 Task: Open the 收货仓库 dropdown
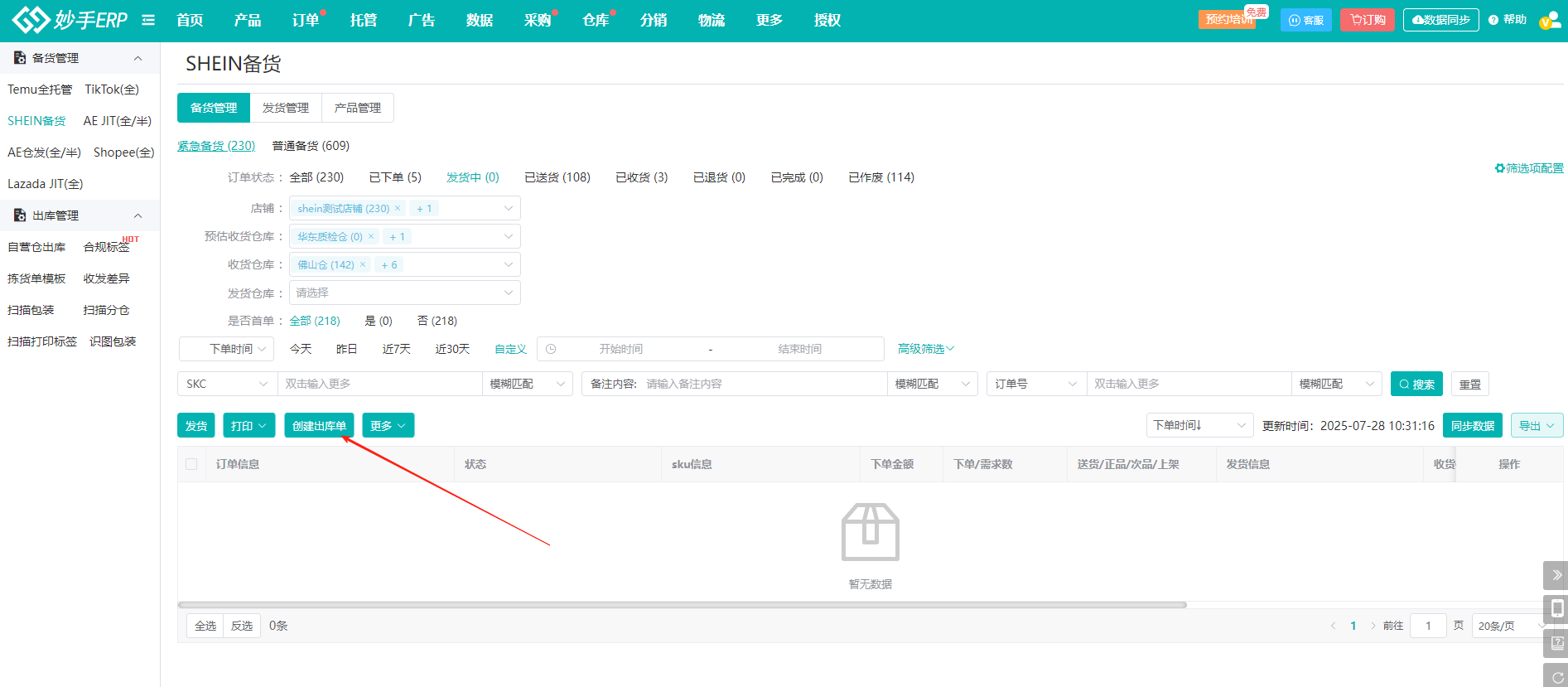click(405, 264)
